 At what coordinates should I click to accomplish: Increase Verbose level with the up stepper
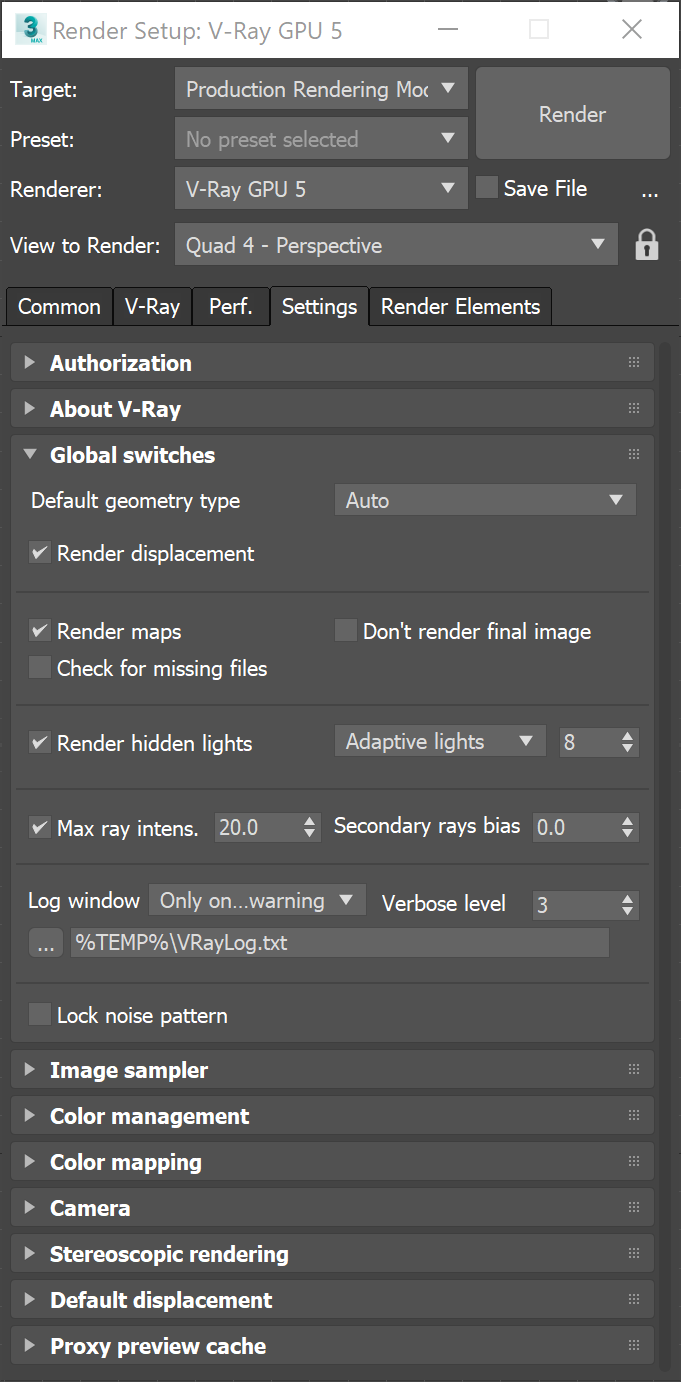pyautogui.click(x=629, y=898)
